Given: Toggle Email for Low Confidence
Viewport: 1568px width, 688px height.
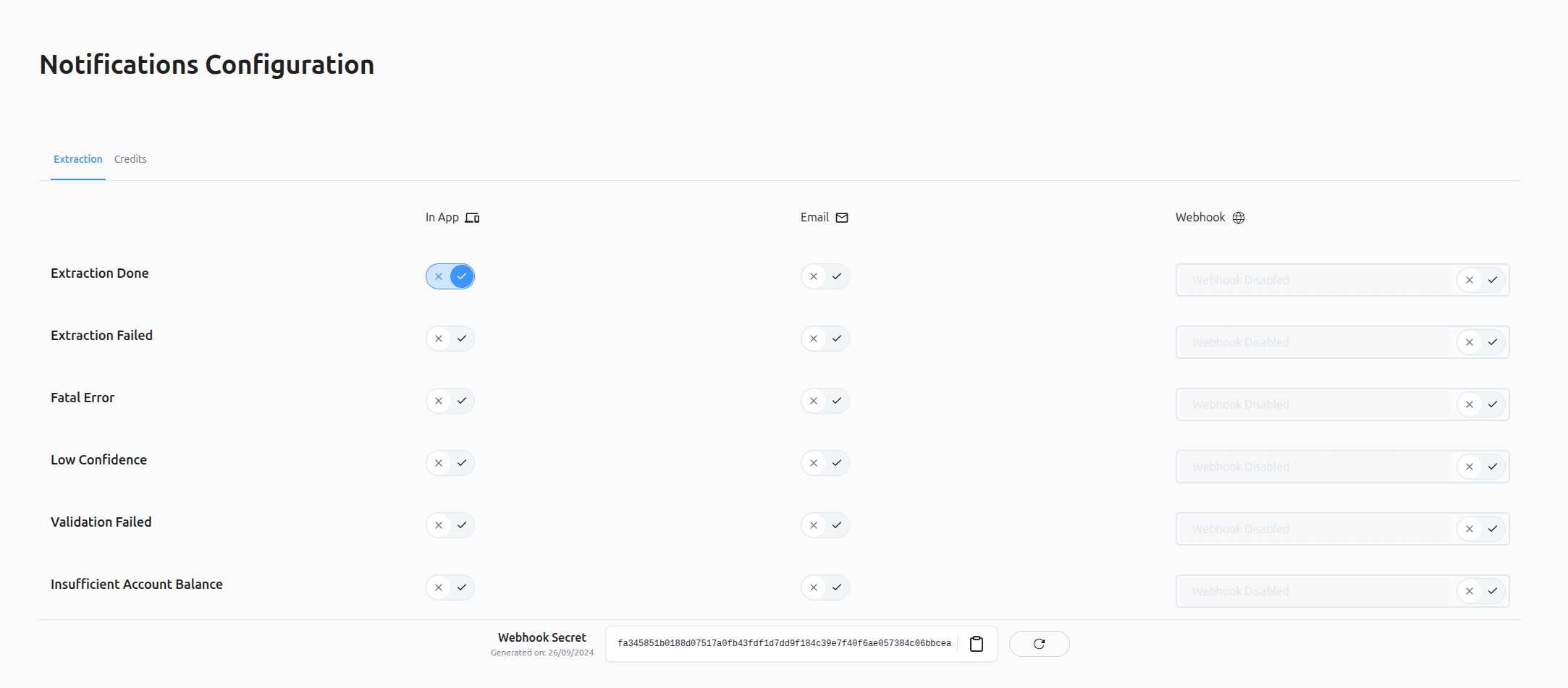Looking at the screenshot, I should coord(825,463).
